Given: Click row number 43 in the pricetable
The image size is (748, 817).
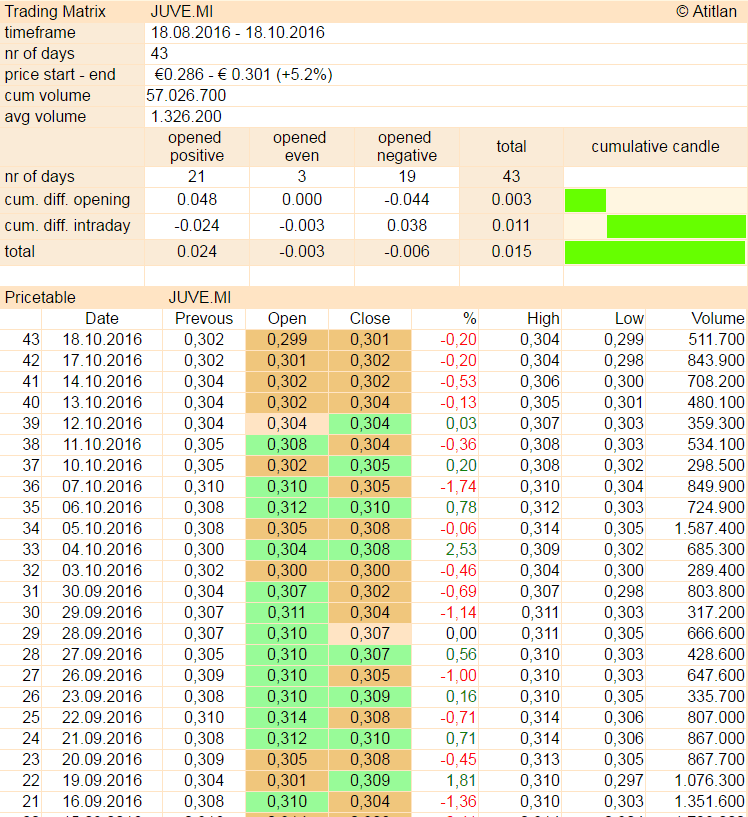Looking at the screenshot, I should [x=31, y=340].
